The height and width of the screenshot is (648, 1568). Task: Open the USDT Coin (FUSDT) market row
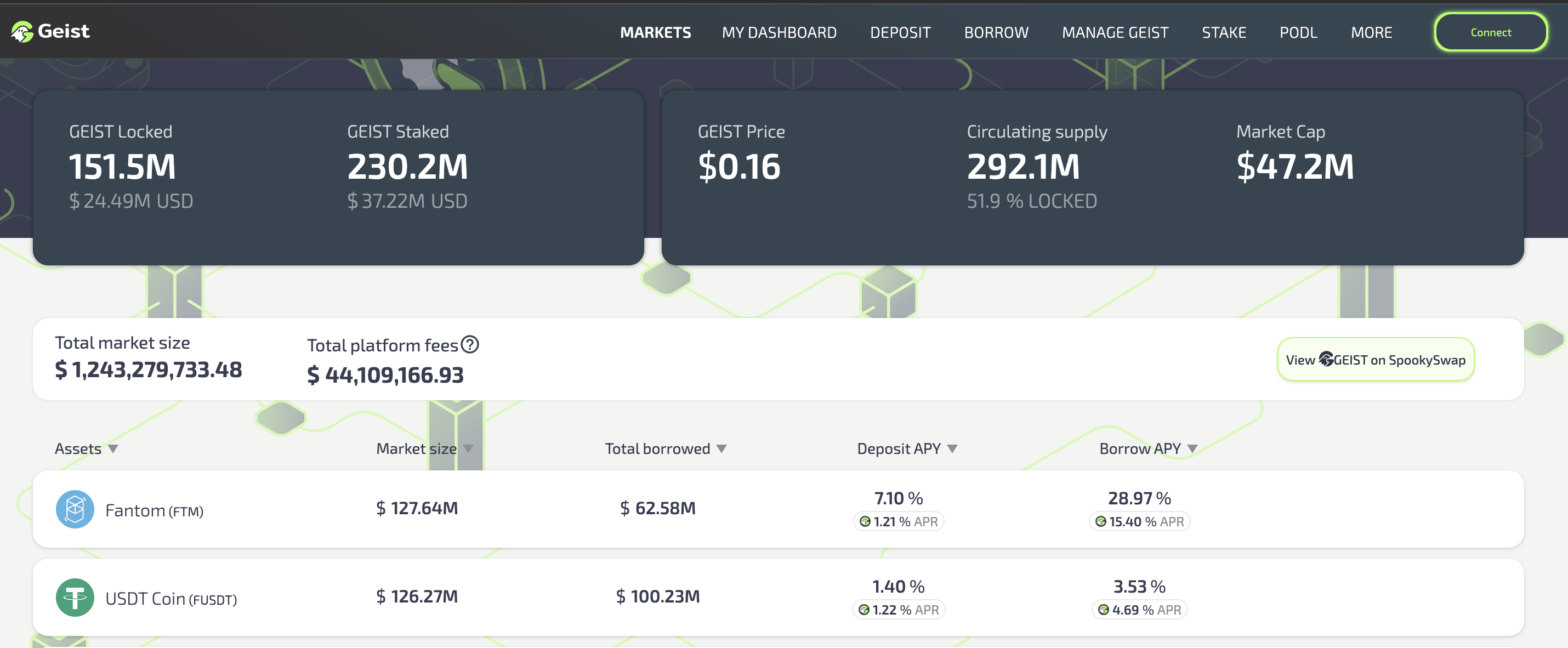(x=778, y=598)
